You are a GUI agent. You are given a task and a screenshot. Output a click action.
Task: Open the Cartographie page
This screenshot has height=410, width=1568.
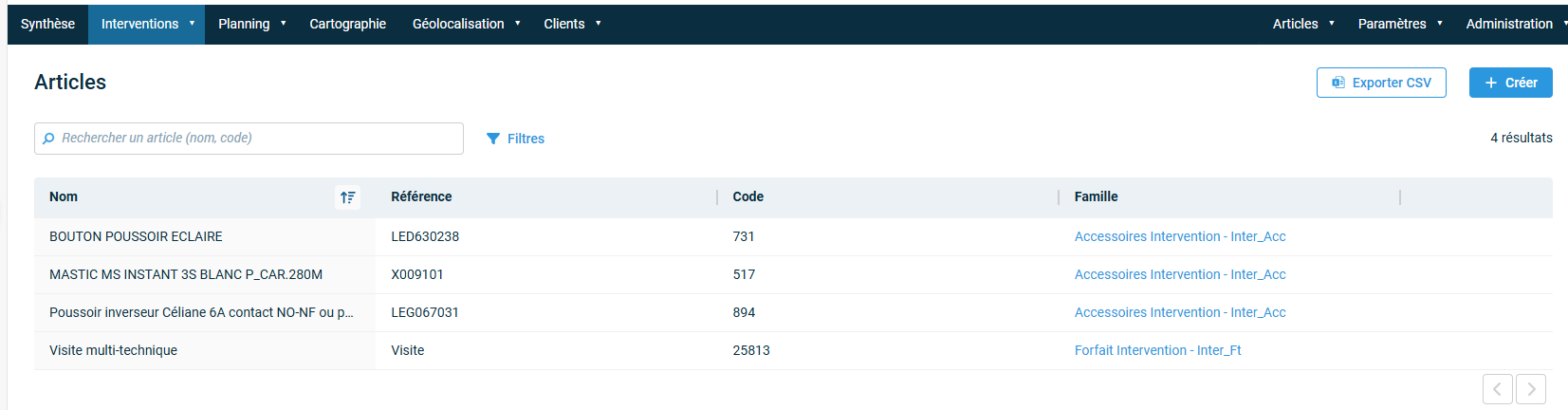tap(348, 24)
